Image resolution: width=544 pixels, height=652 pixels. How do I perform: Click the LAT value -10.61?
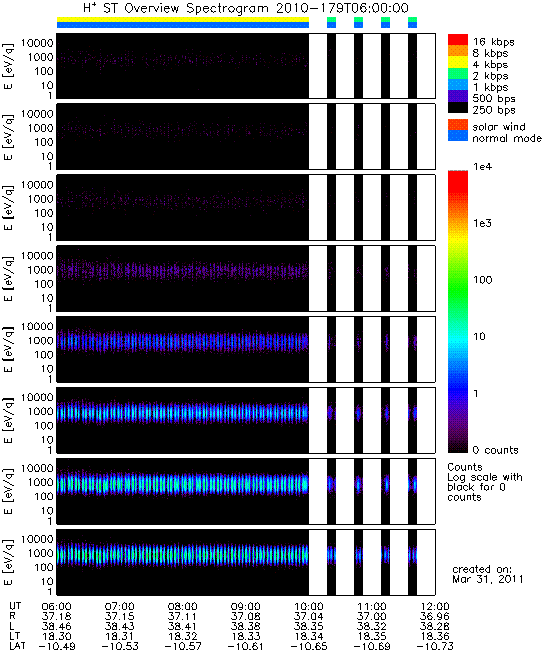pyautogui.click(x=245, y=646)
